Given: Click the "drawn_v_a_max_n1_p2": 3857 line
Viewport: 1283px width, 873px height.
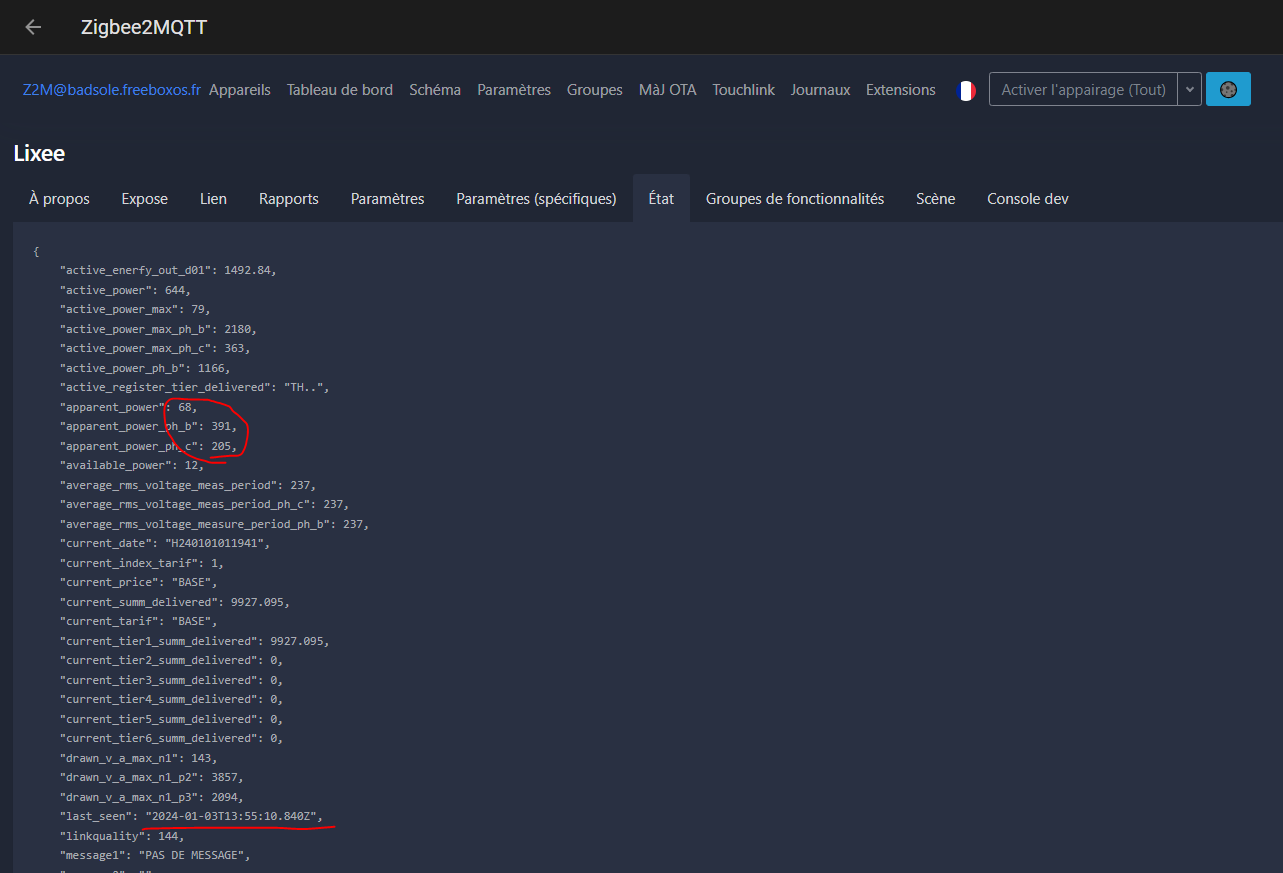Looking at the screenshot, I should [151, 777].
